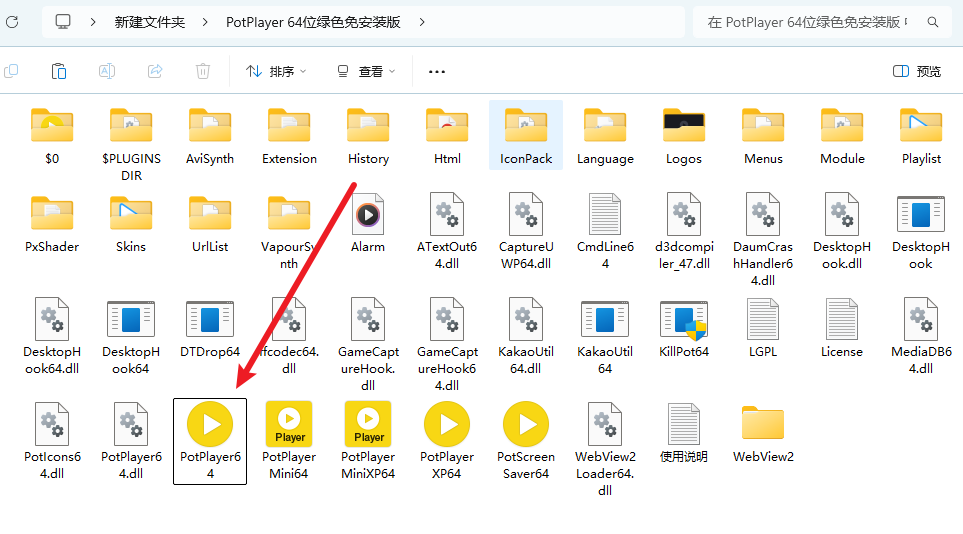Select the d3dcompiler_47.dll file
This screenshot has width=963, height=534.
tap(684, 233)
